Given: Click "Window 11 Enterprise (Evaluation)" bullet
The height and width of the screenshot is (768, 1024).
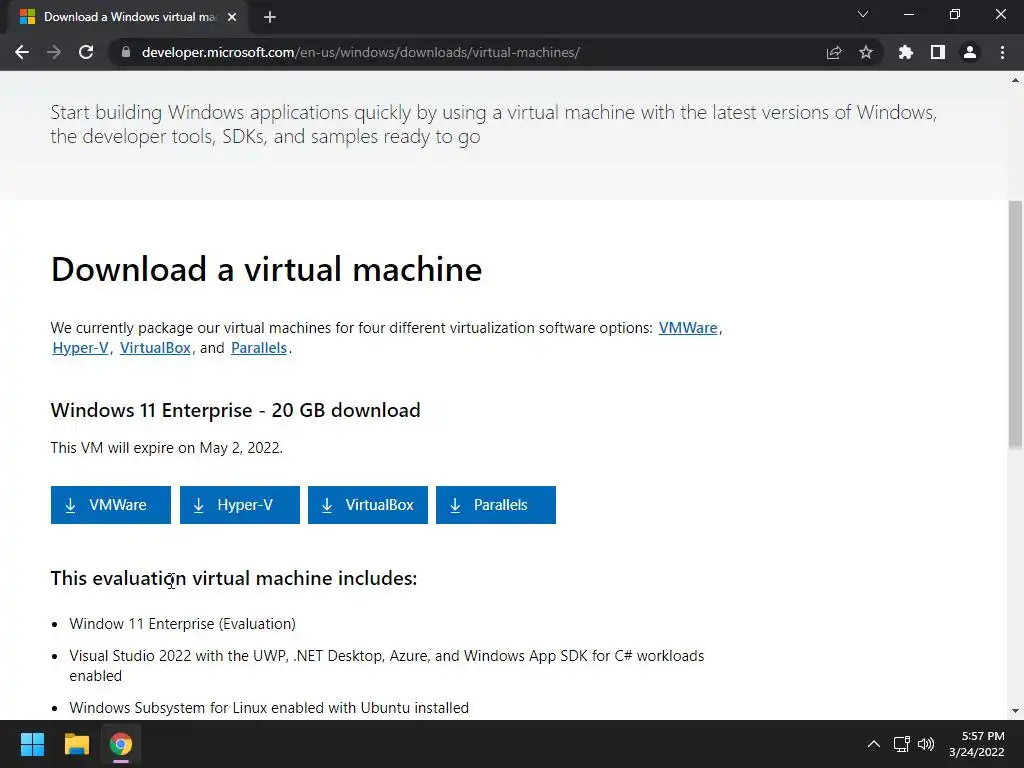Looking at the screenshot, I should point(182,624).
